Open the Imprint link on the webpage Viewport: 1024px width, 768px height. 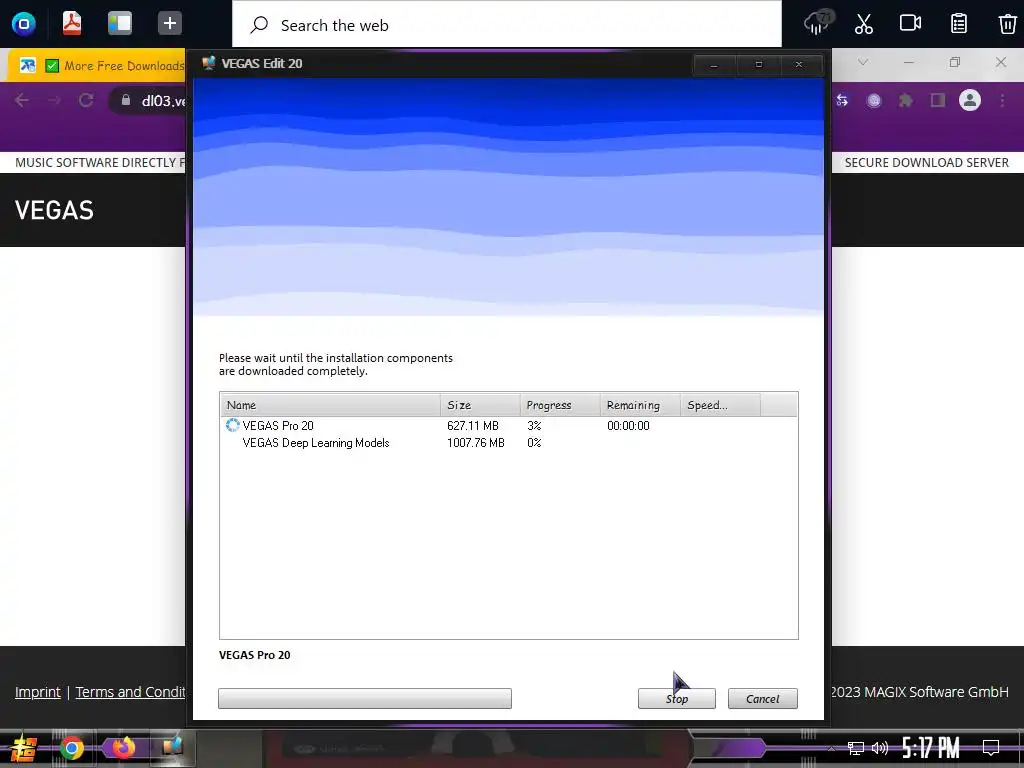pos(38,692)
